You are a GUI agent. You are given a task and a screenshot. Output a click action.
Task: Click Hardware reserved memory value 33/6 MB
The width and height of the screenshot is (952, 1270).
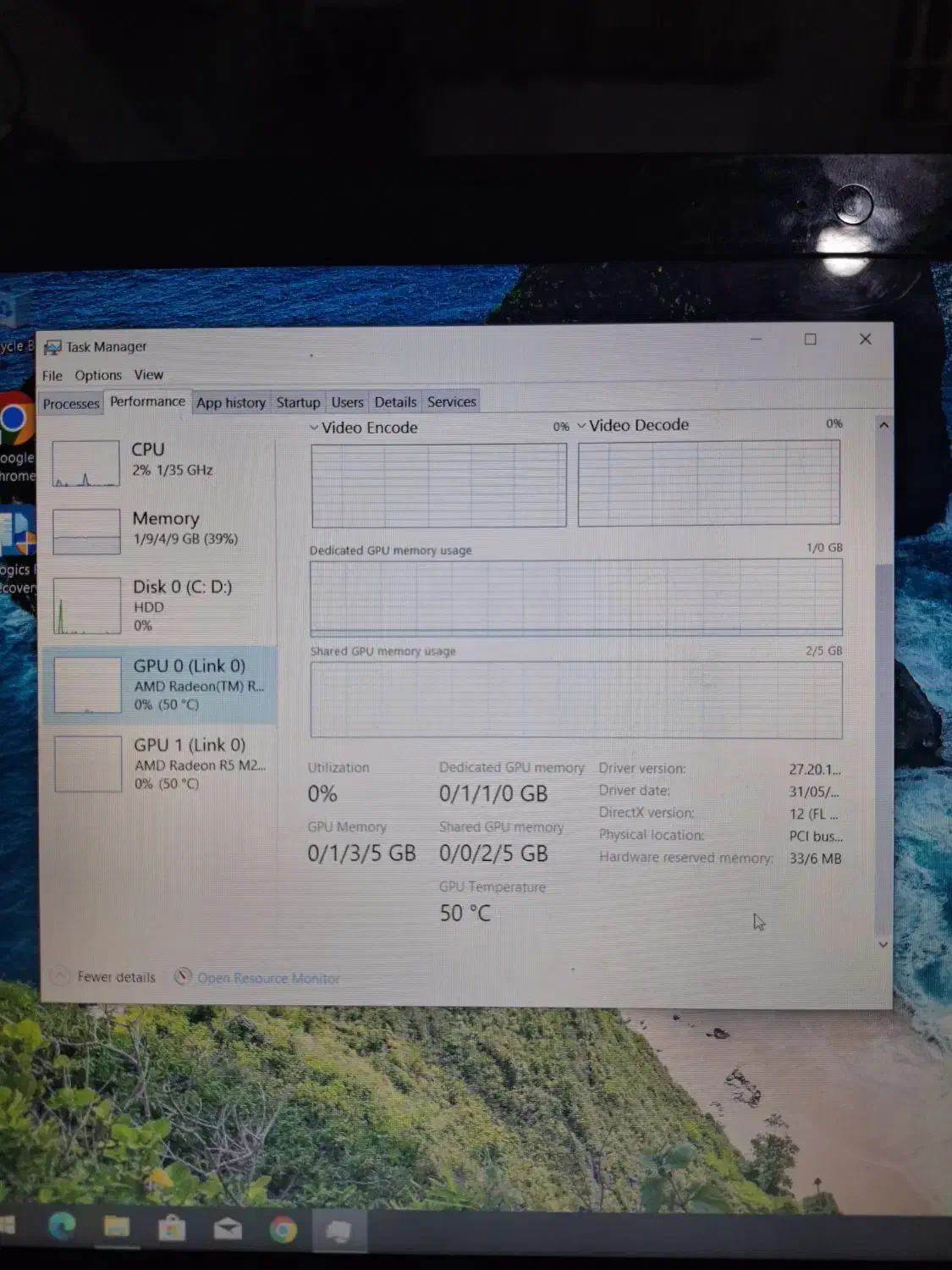[x=816, y=859]
